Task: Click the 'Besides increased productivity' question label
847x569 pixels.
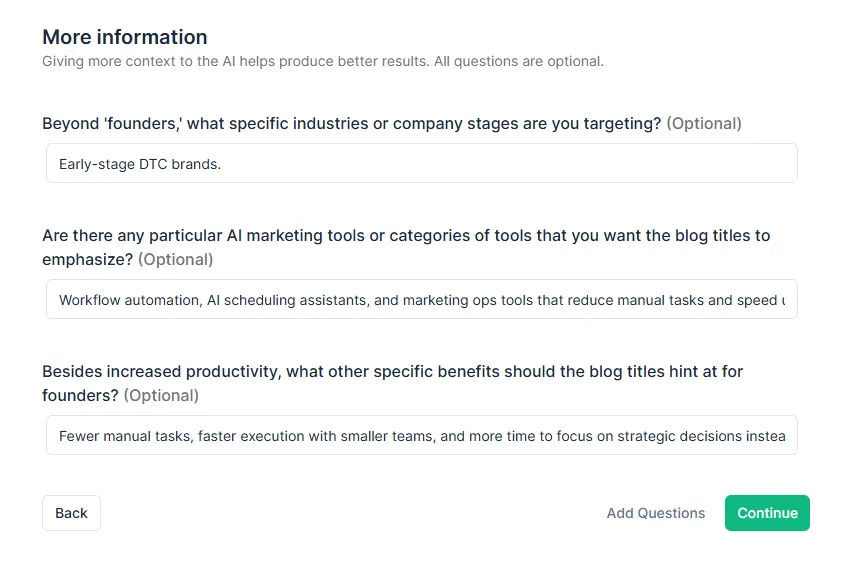Action: pos(392,371)
